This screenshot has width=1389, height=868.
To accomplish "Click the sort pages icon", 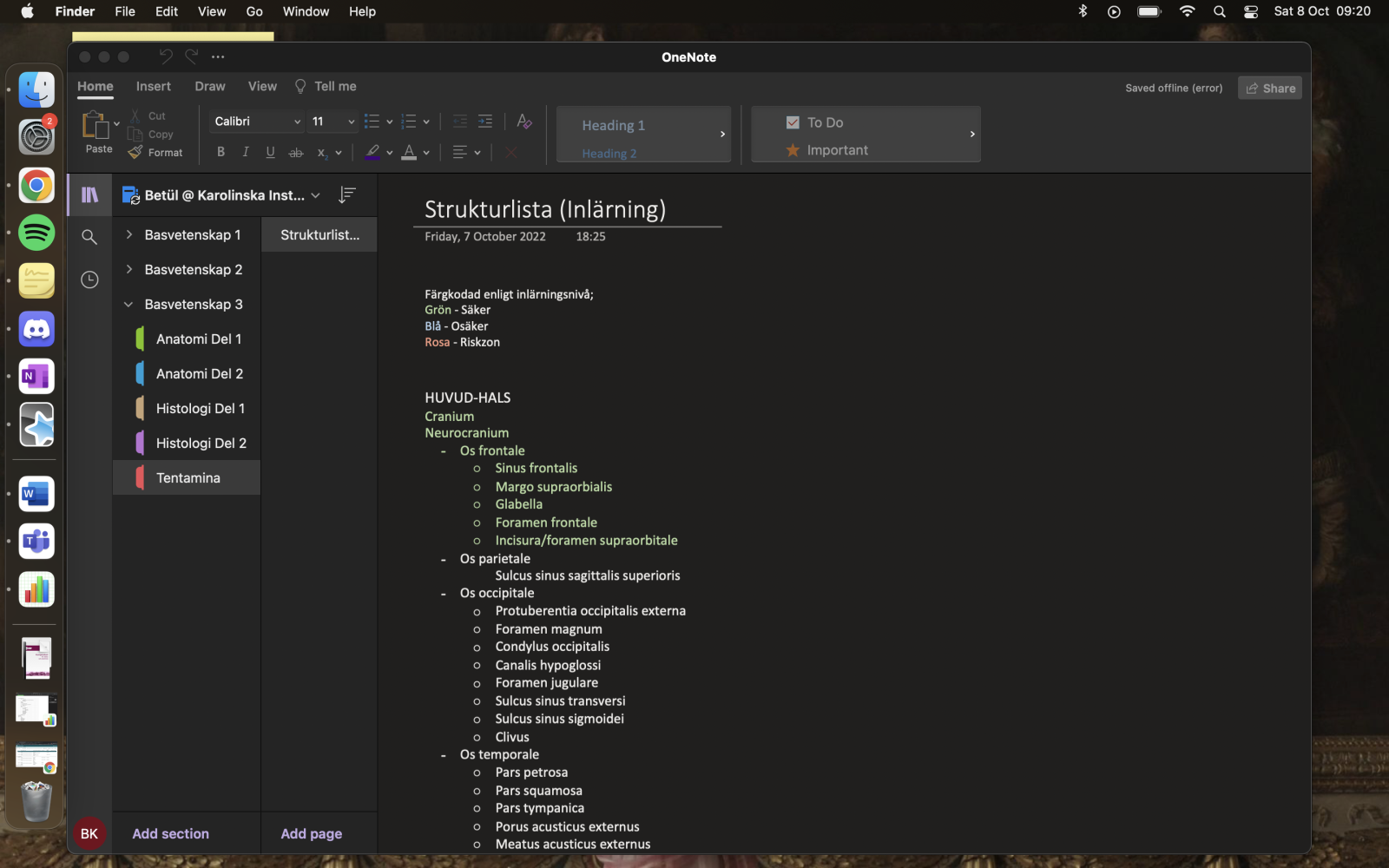I will [347, 195].
